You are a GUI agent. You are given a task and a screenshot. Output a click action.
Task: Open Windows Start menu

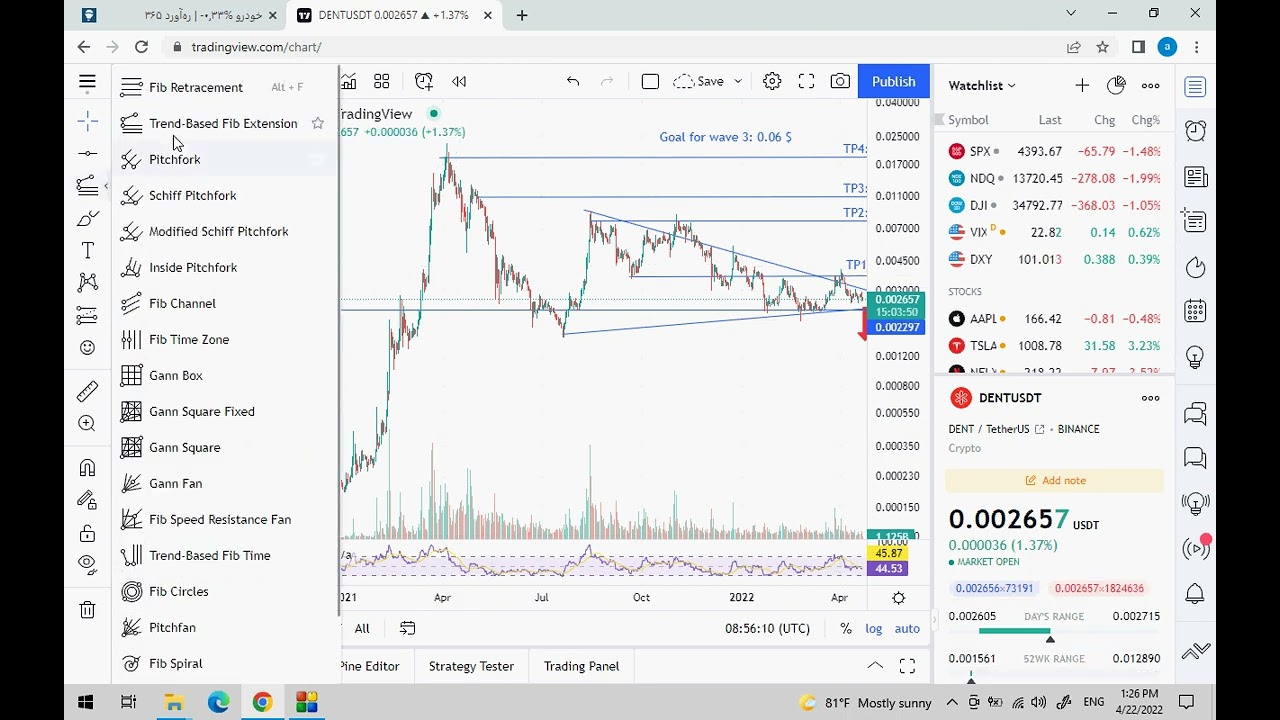[86, 702]
